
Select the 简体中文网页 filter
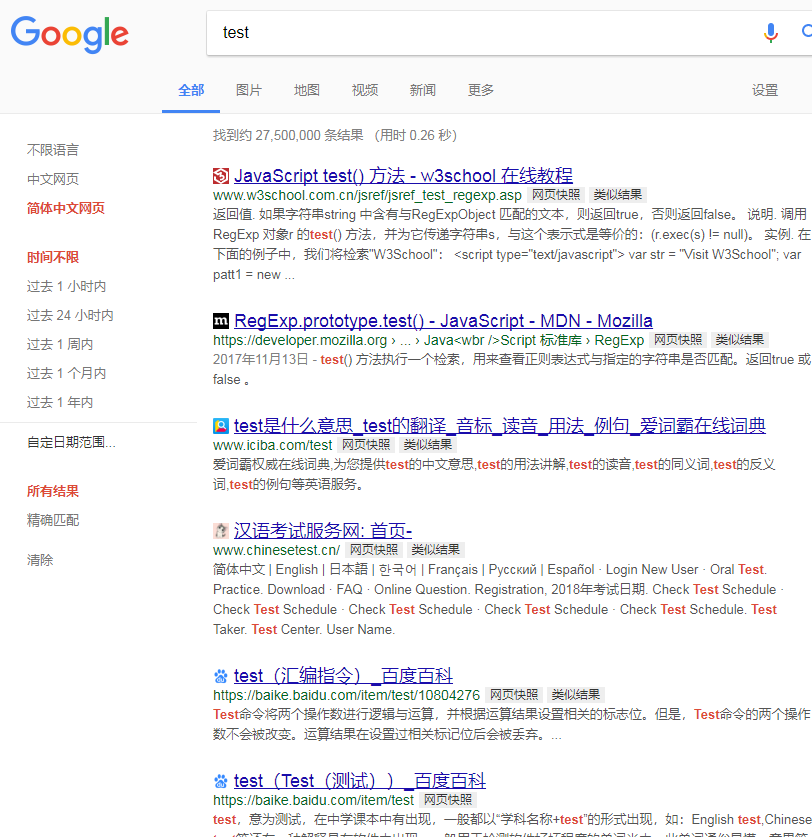(66, 208)
